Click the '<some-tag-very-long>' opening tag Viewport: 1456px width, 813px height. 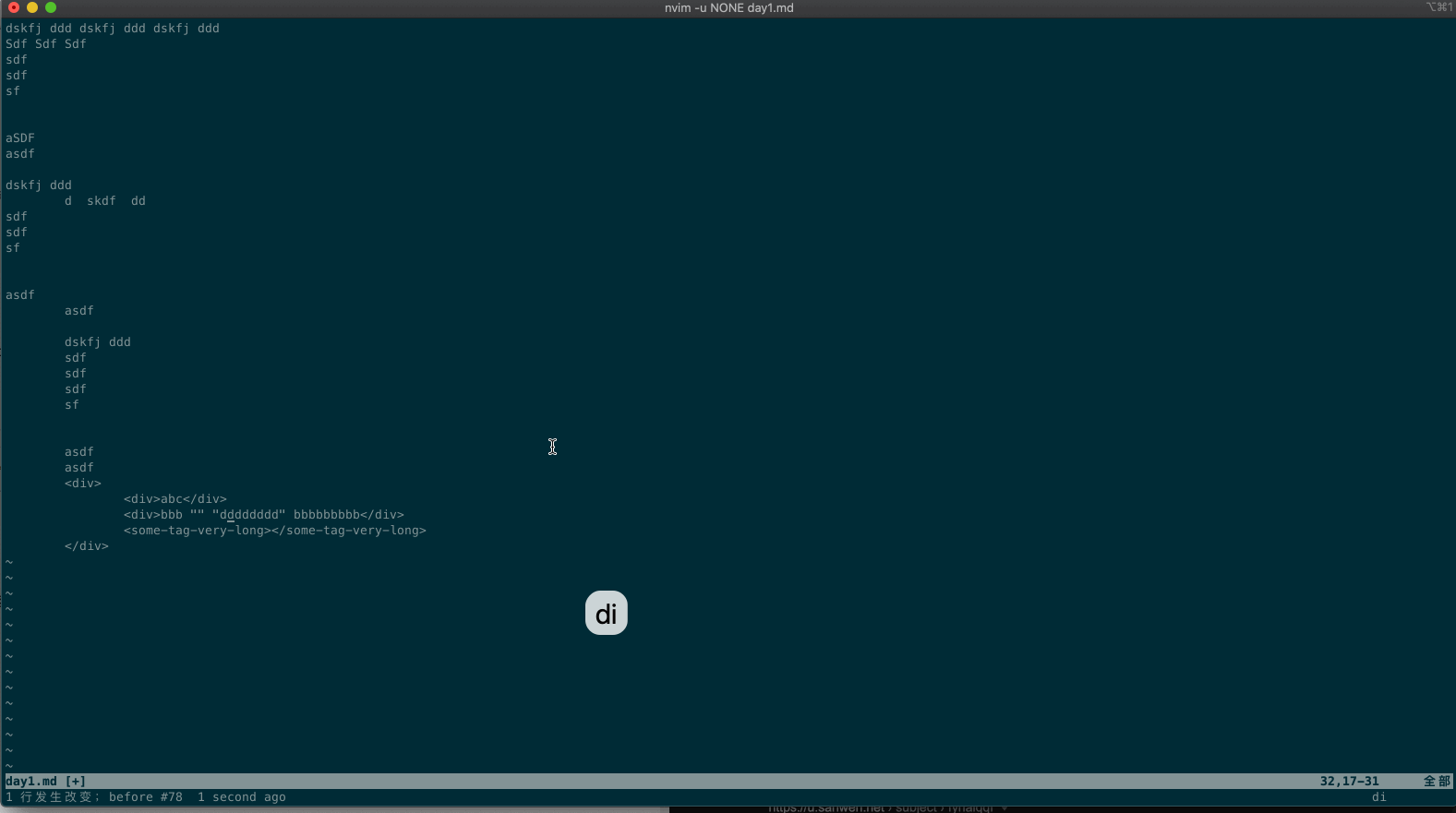pyautogui.click(x=198, y=530)
